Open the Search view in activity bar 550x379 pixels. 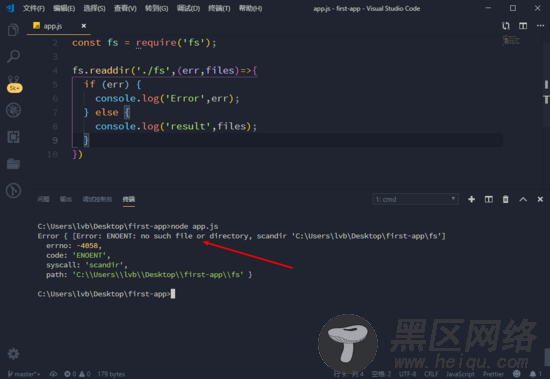click(13, 56)
